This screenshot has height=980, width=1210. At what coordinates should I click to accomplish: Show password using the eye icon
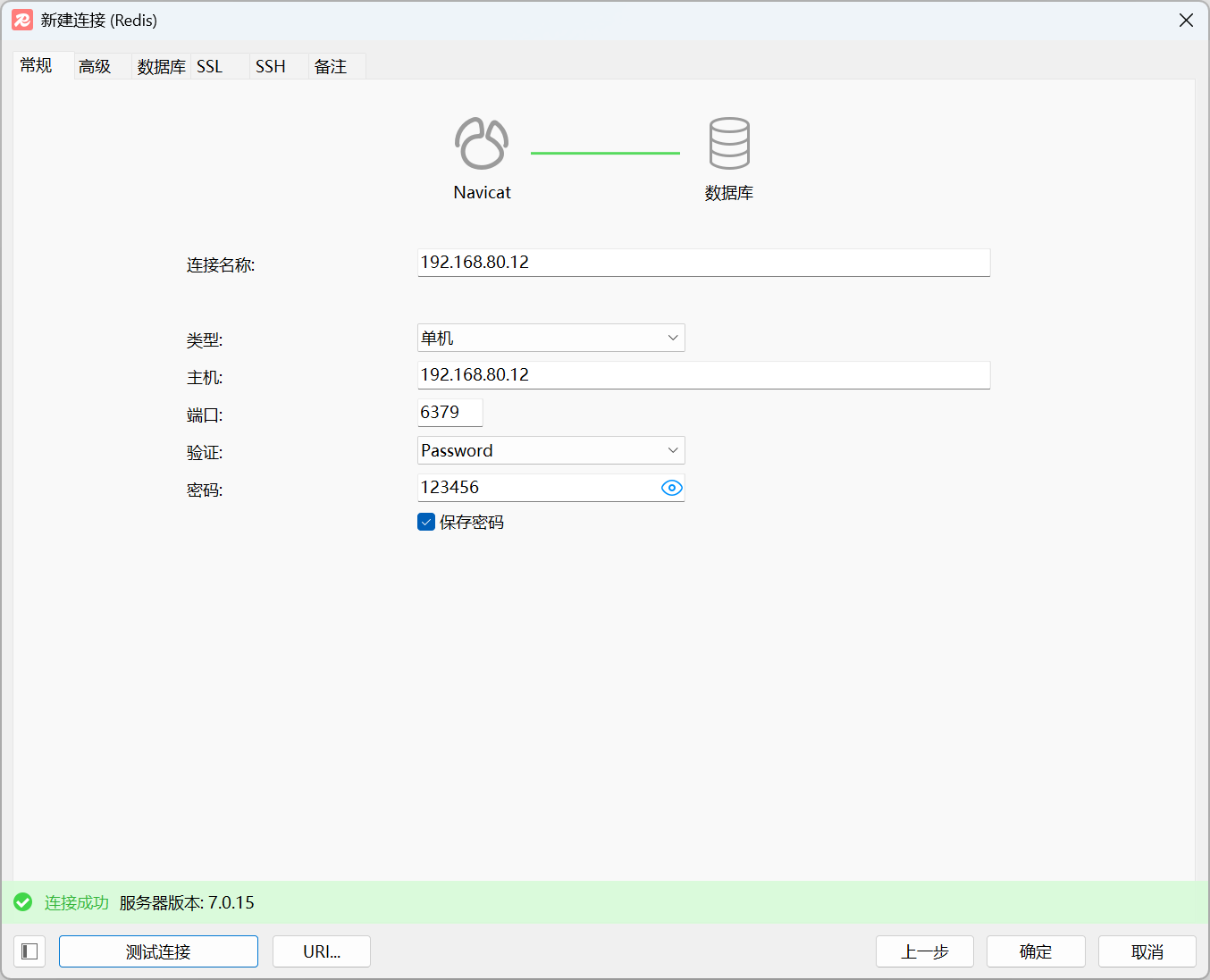point(671,488)
